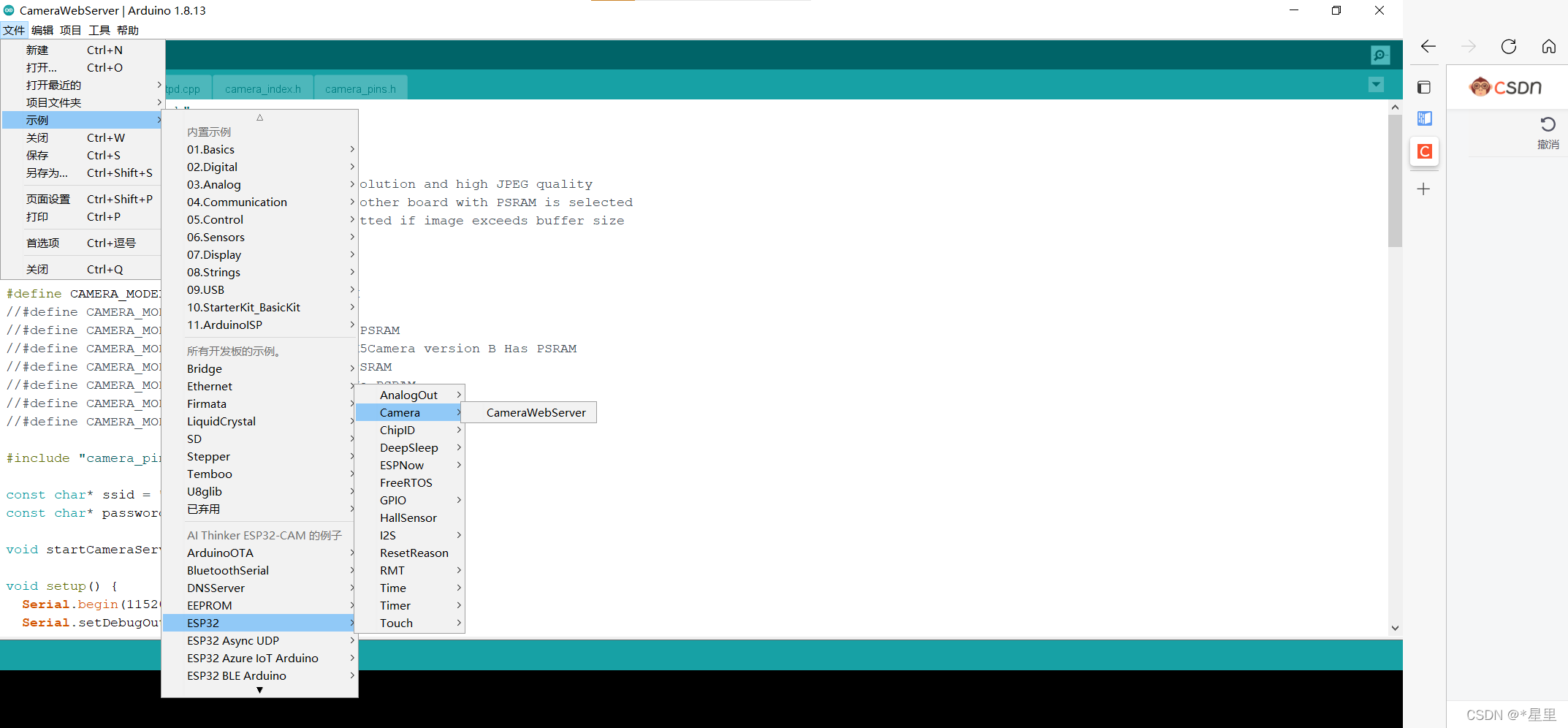Open EEPROM examples entry

(x=259, y=605)
